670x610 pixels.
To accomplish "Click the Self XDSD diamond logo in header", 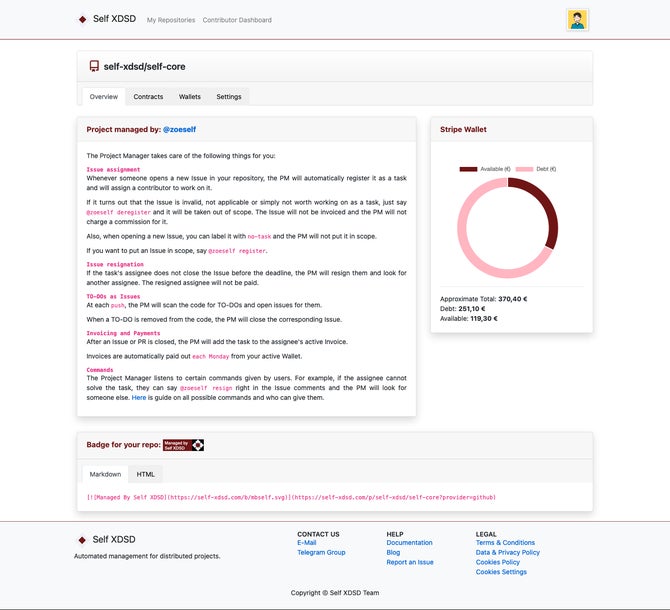I will (82, 19).
